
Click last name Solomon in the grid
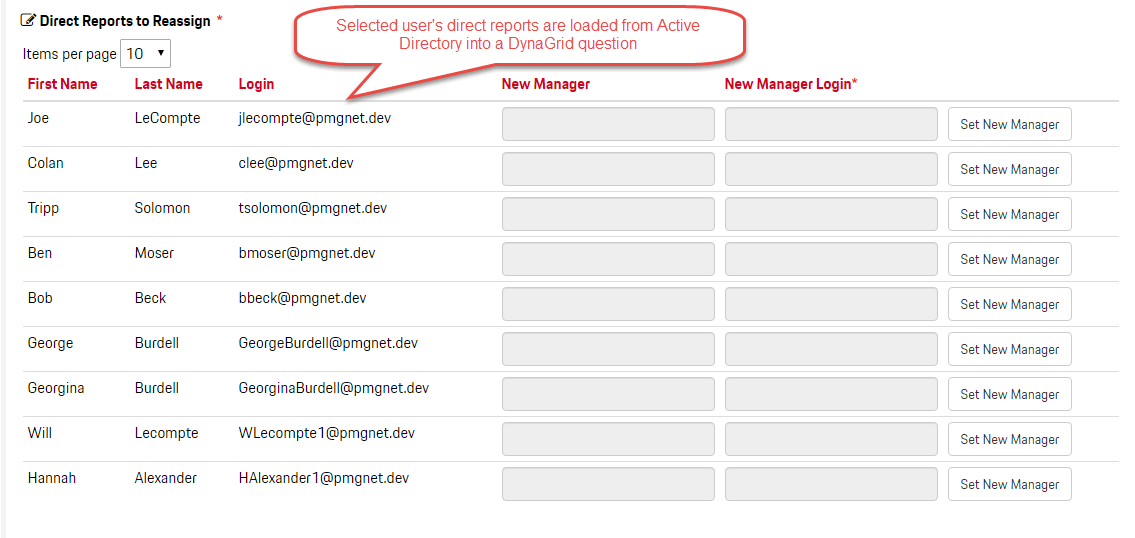pyautogui.click(x=162, y=208)
